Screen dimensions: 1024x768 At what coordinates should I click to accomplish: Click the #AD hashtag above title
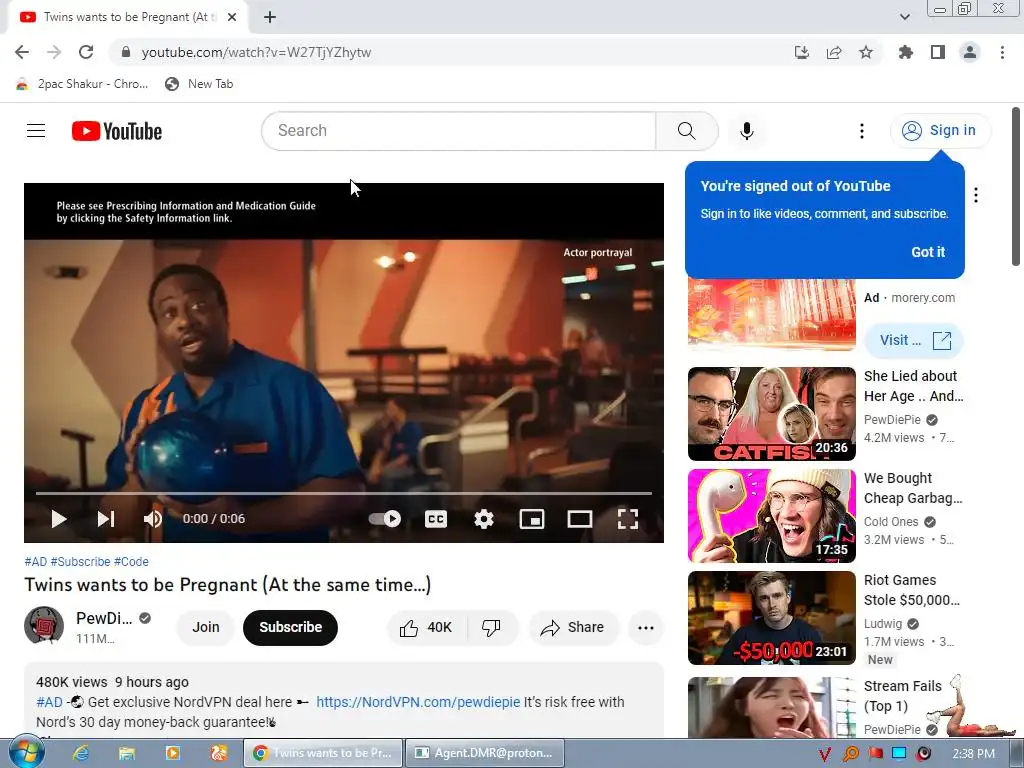click(36, 562)
